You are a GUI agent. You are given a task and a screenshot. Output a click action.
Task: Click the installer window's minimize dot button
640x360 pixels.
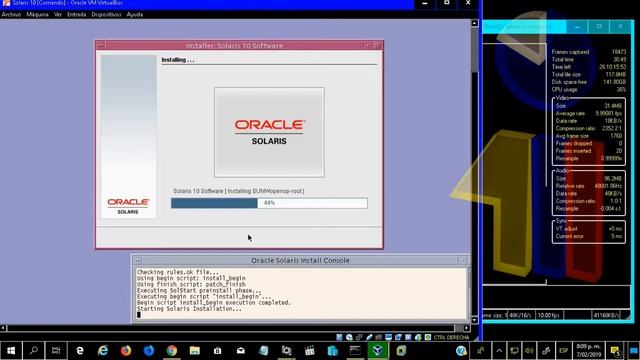(368, 45)
